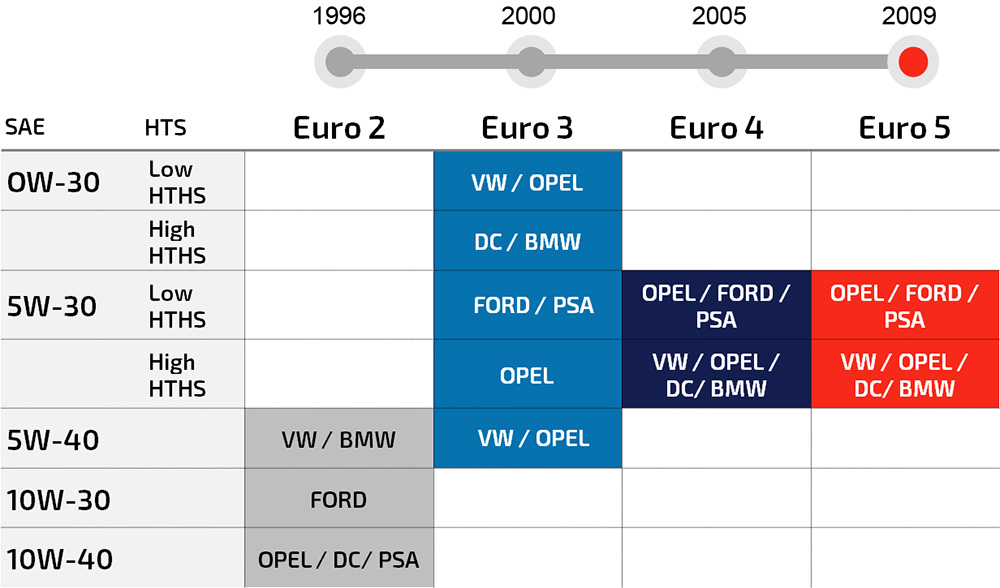This screenshot has height=588, width=1000.
Task: Click the SAE header label
Action: point(25,128)
